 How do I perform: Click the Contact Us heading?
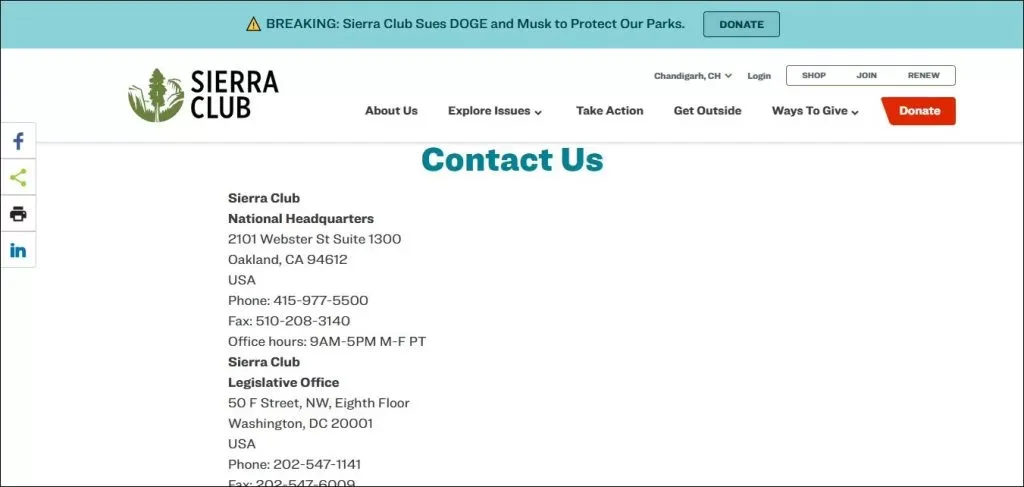[x=512, y=159]
